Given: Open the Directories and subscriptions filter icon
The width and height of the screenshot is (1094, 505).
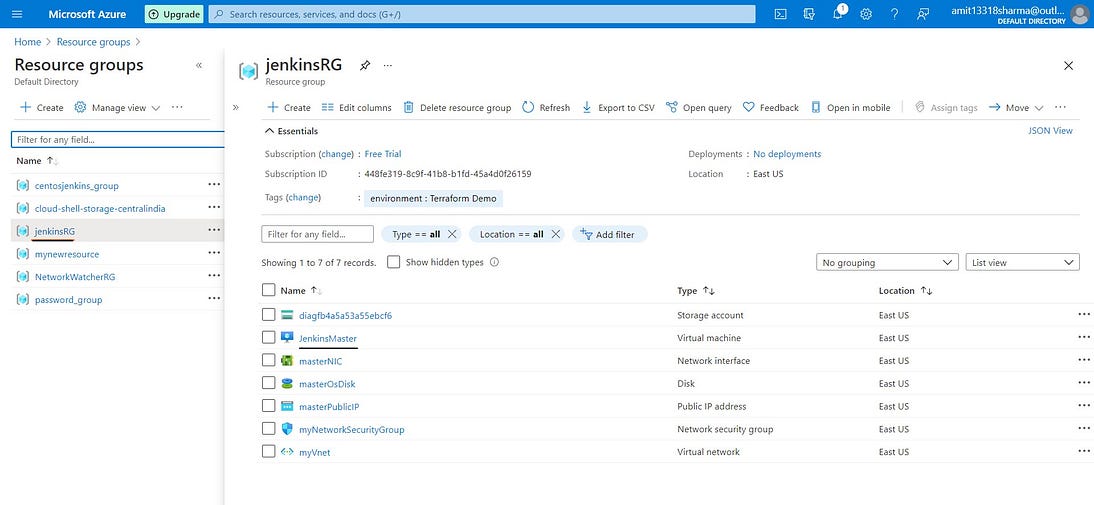Looking at the screenshot, I should point(809,14).
